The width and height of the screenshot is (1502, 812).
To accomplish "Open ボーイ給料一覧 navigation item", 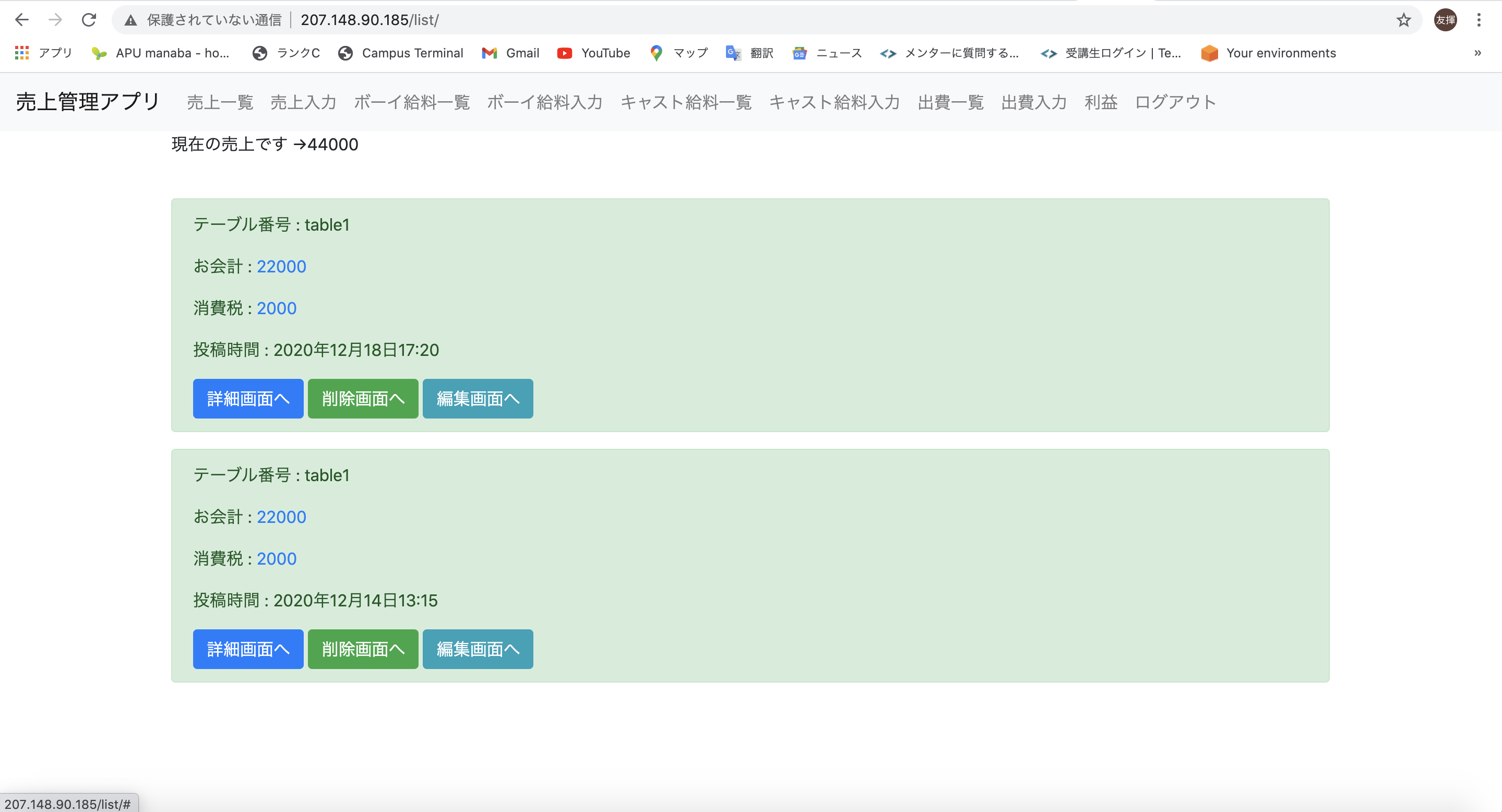I will coord(412,103).
